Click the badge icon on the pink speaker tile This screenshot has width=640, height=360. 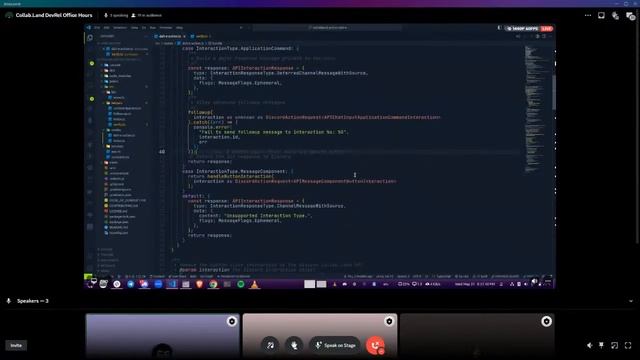pyautogui.click(x=389, y=321)
